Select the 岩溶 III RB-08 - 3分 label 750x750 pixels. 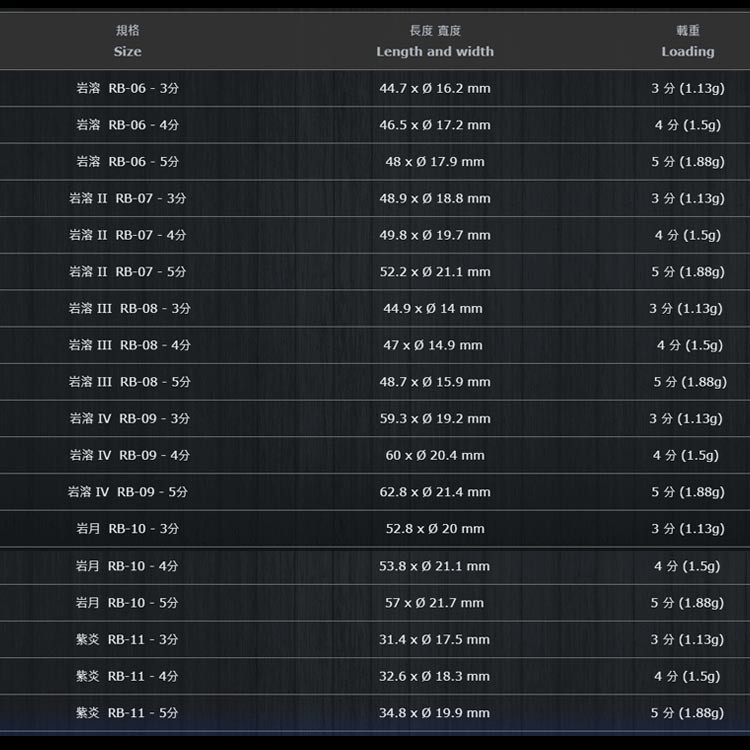pyautogui.click(x=130, y=309)
